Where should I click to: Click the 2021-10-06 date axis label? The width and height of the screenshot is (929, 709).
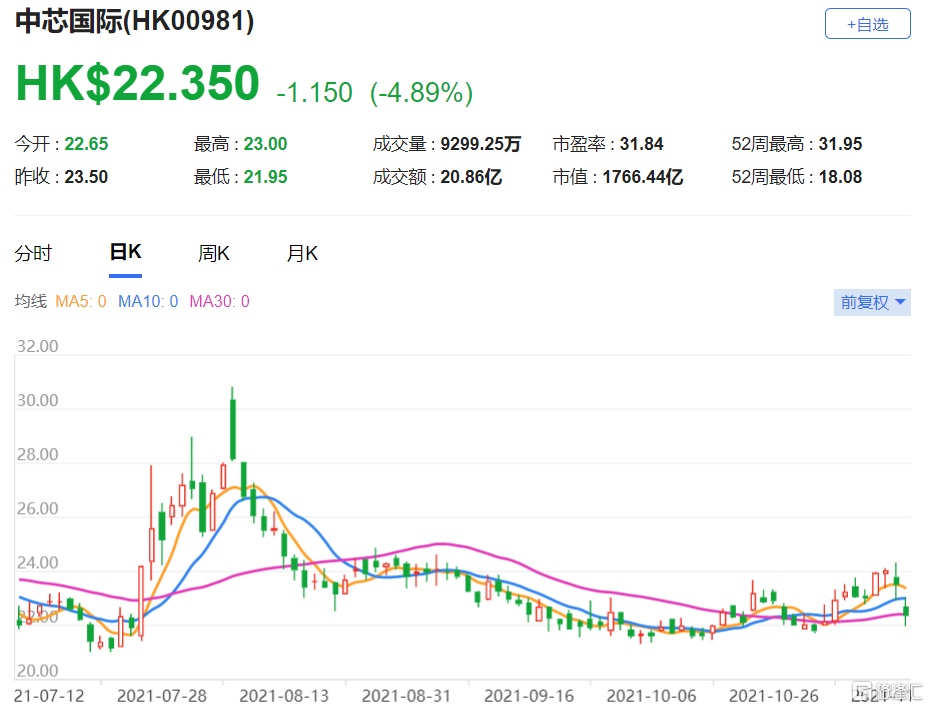click(651, 694)
